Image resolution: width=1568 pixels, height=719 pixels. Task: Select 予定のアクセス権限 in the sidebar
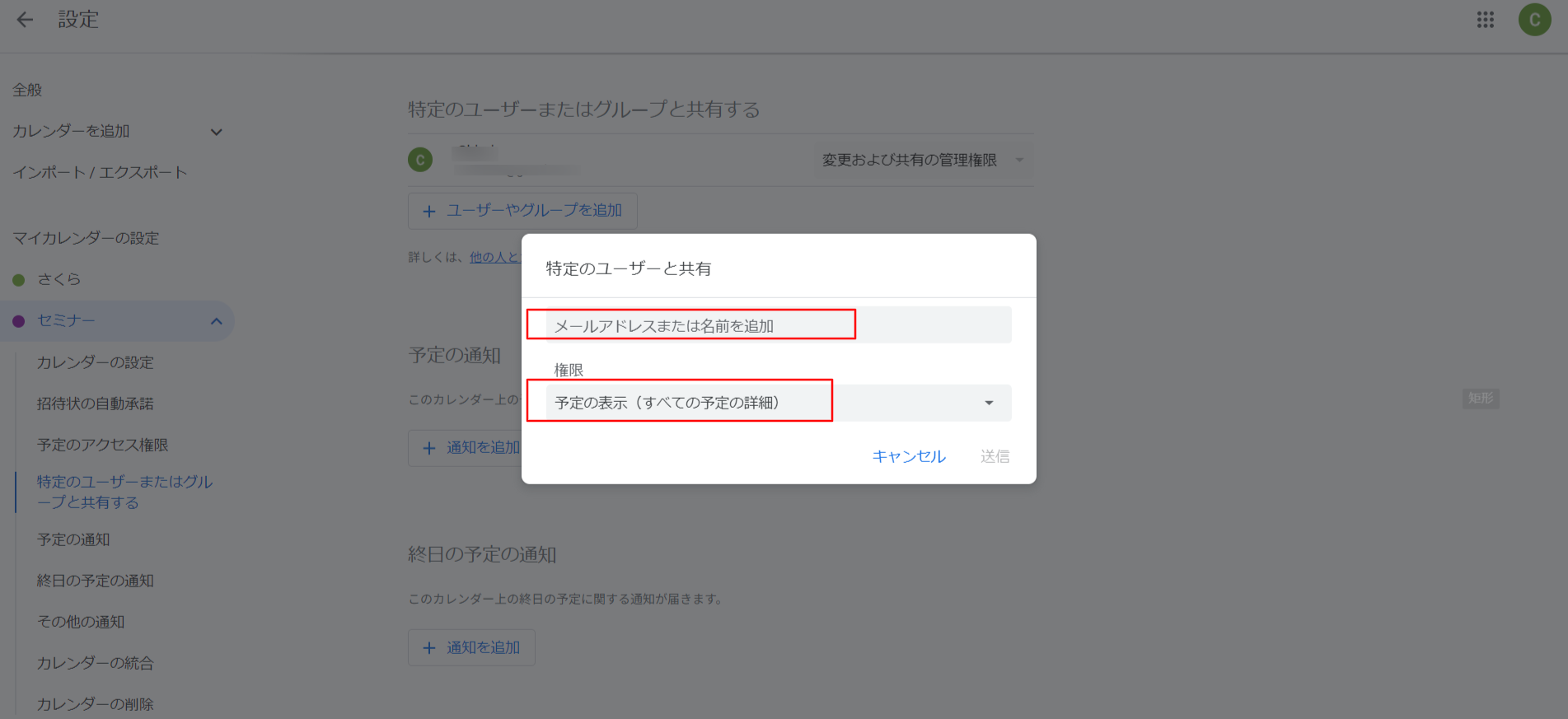pos(103,445)
